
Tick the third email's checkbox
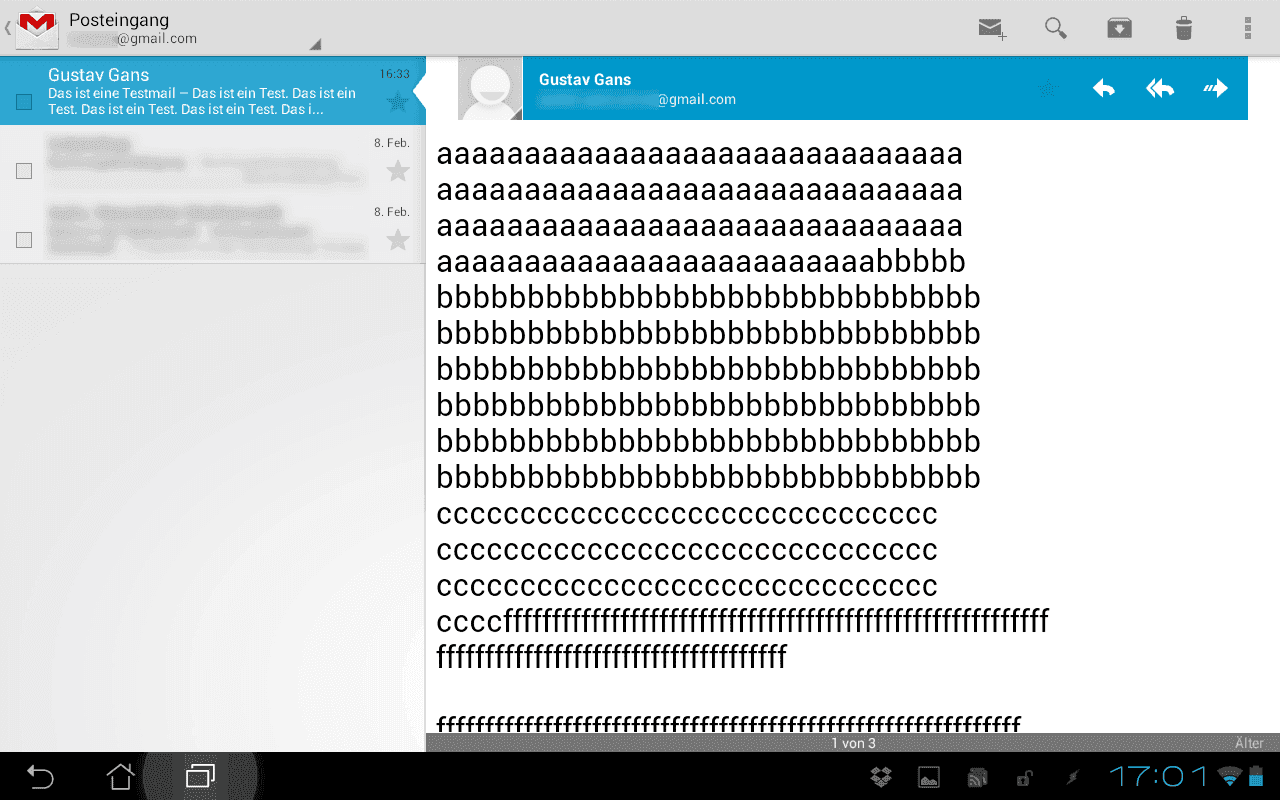[x=24, y=240]
